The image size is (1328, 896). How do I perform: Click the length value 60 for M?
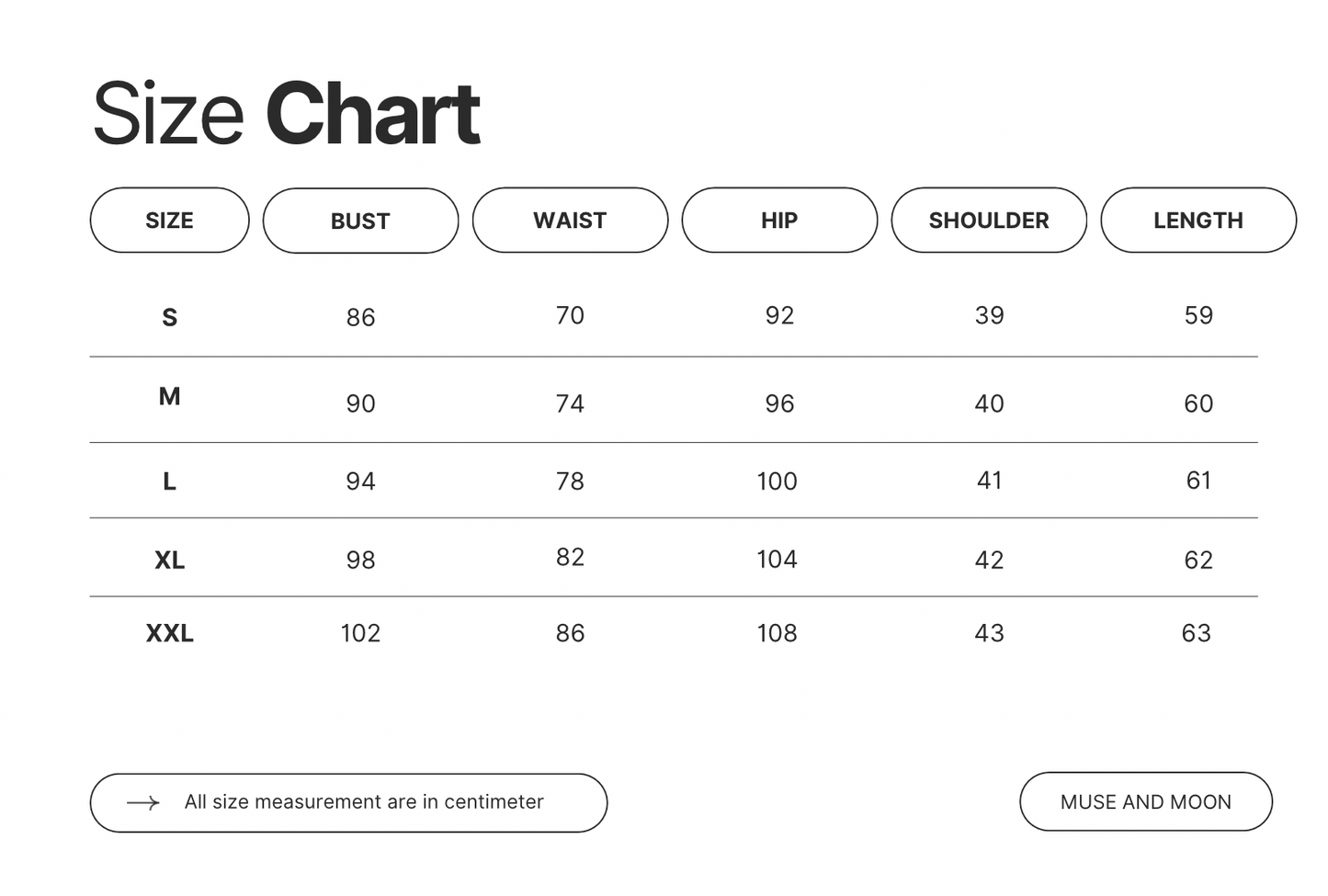click(1198, 403)
